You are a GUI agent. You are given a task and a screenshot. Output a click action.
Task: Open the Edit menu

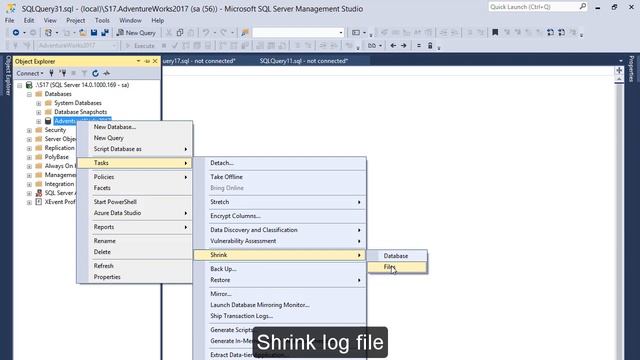[x=29, y=20]
